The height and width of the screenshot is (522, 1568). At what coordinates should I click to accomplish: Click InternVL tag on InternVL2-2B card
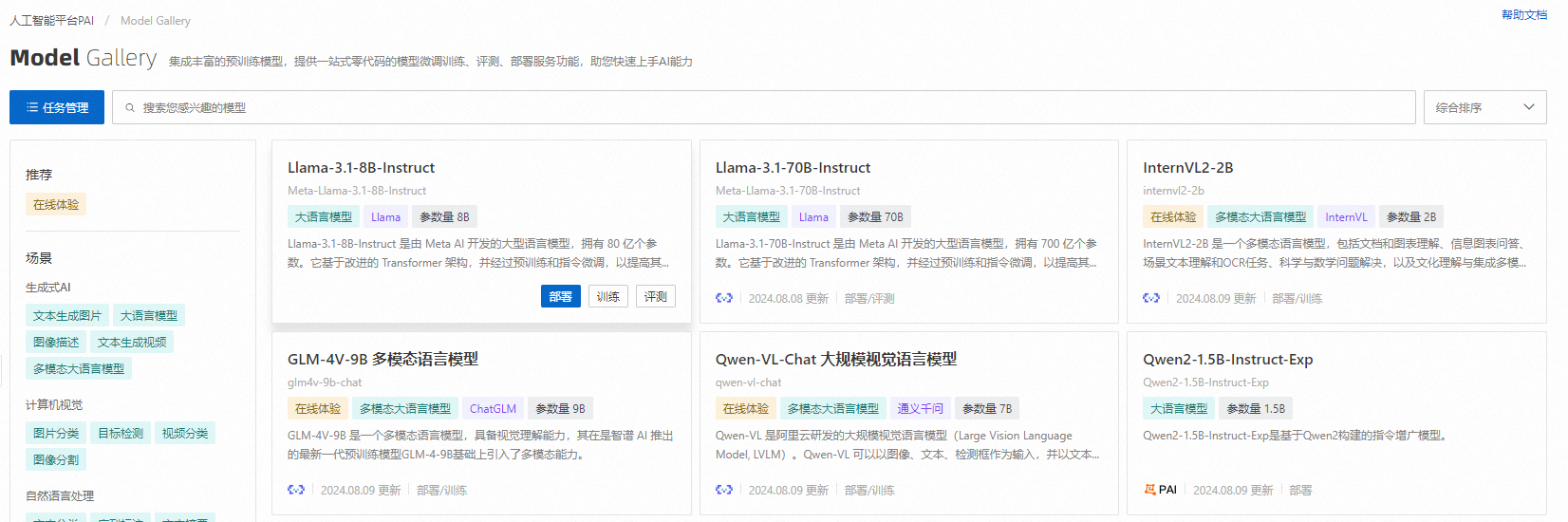[1347, 217]
